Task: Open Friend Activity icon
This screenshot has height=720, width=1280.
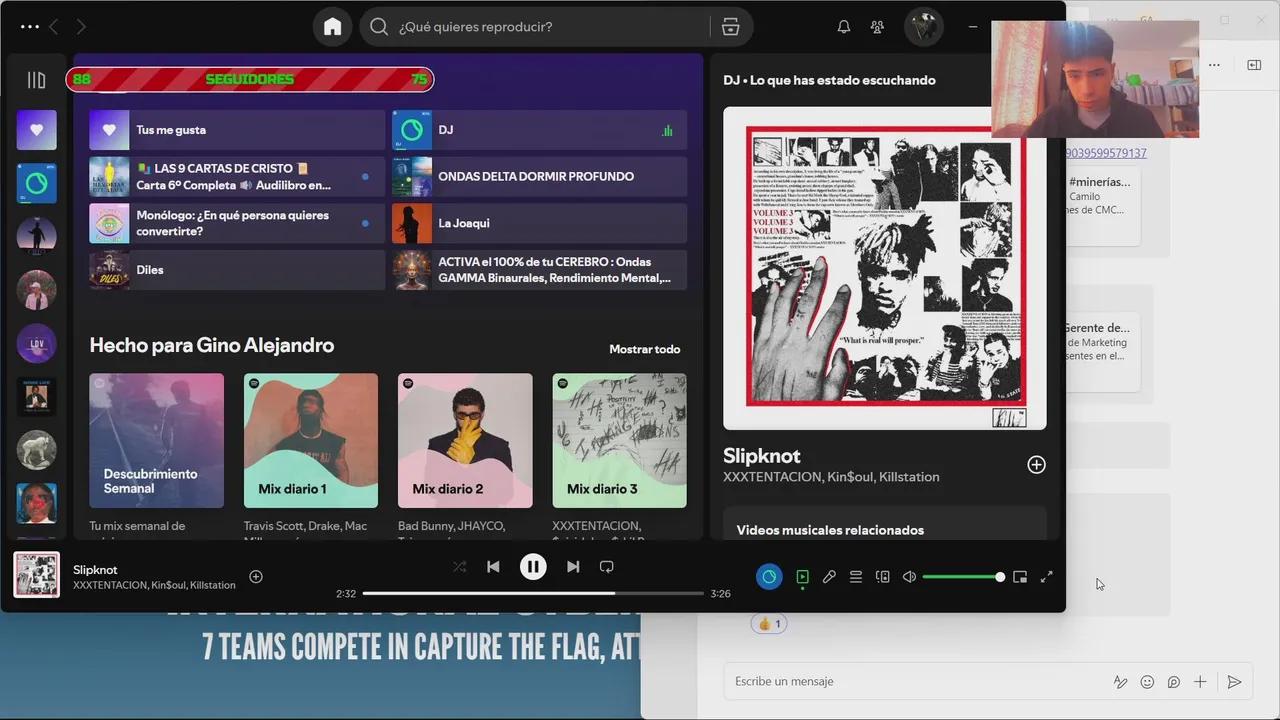Action: tap(877, 27)
